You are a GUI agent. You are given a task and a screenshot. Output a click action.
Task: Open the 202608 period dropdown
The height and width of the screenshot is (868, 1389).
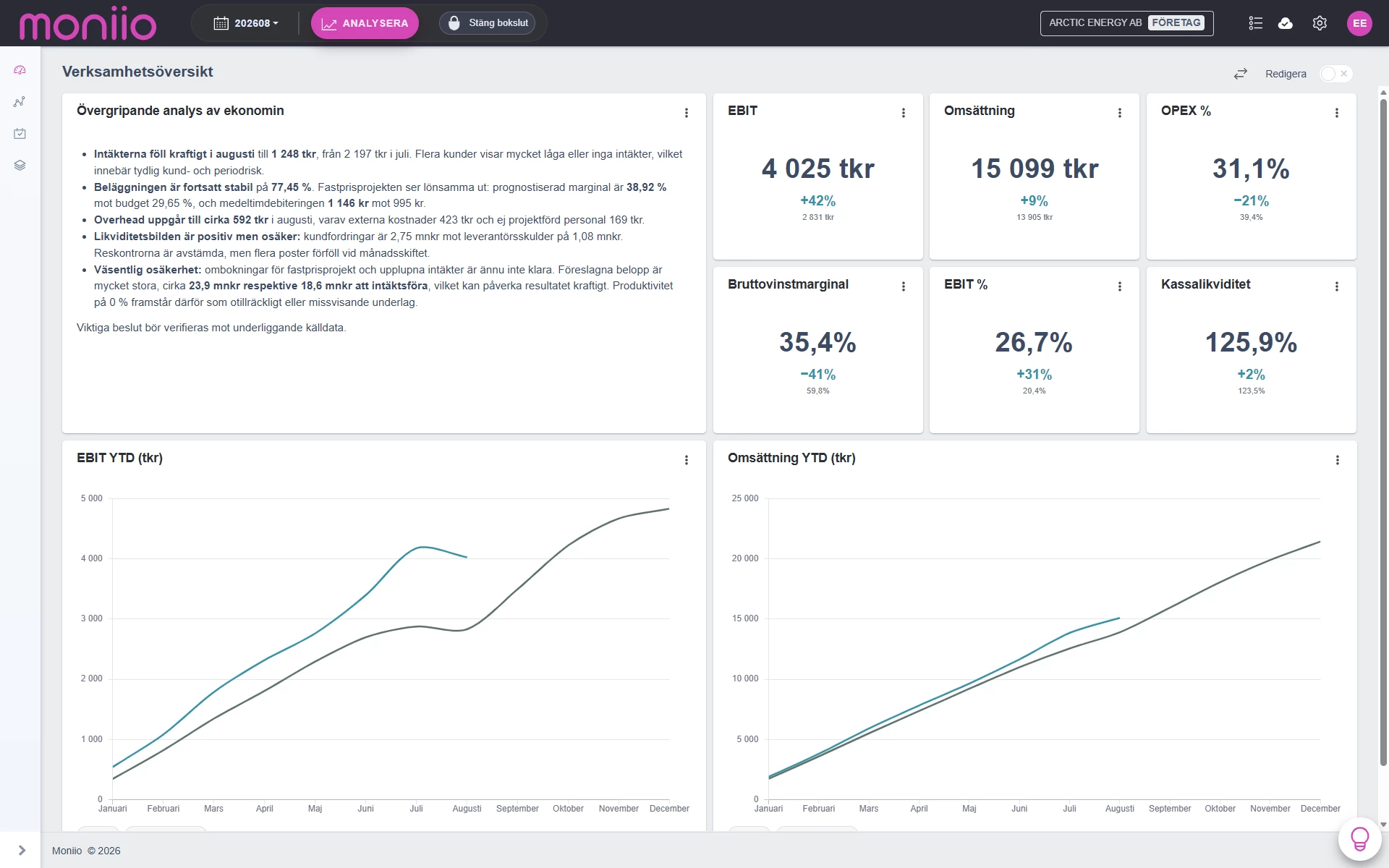tap(246, 23)
